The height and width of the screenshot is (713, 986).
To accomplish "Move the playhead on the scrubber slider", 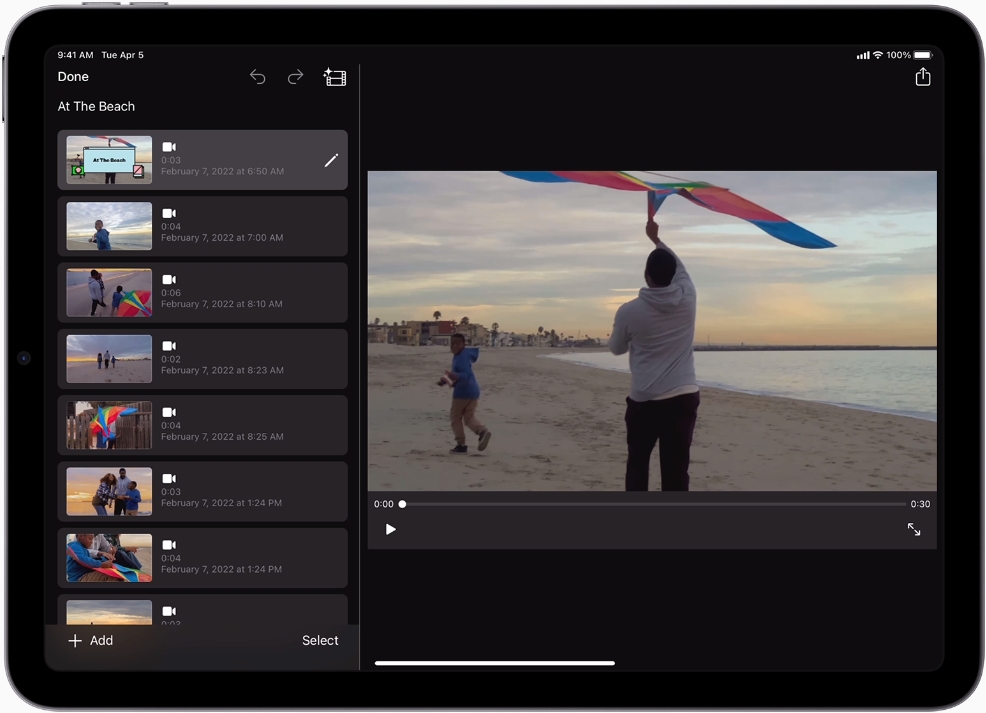I will 402,504.
